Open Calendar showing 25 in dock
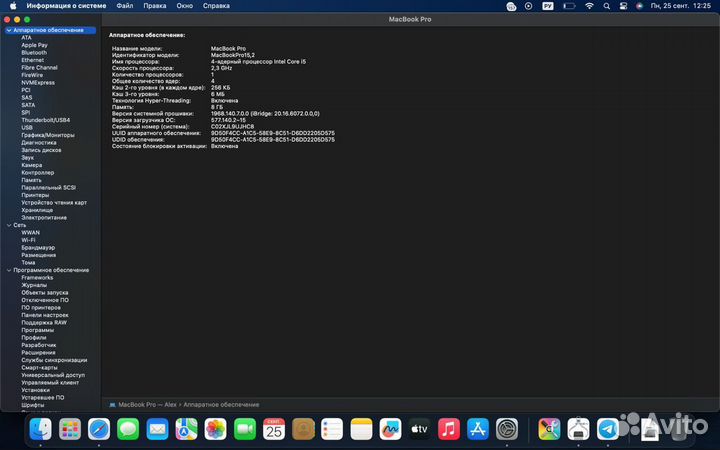 tap(274, 429)
